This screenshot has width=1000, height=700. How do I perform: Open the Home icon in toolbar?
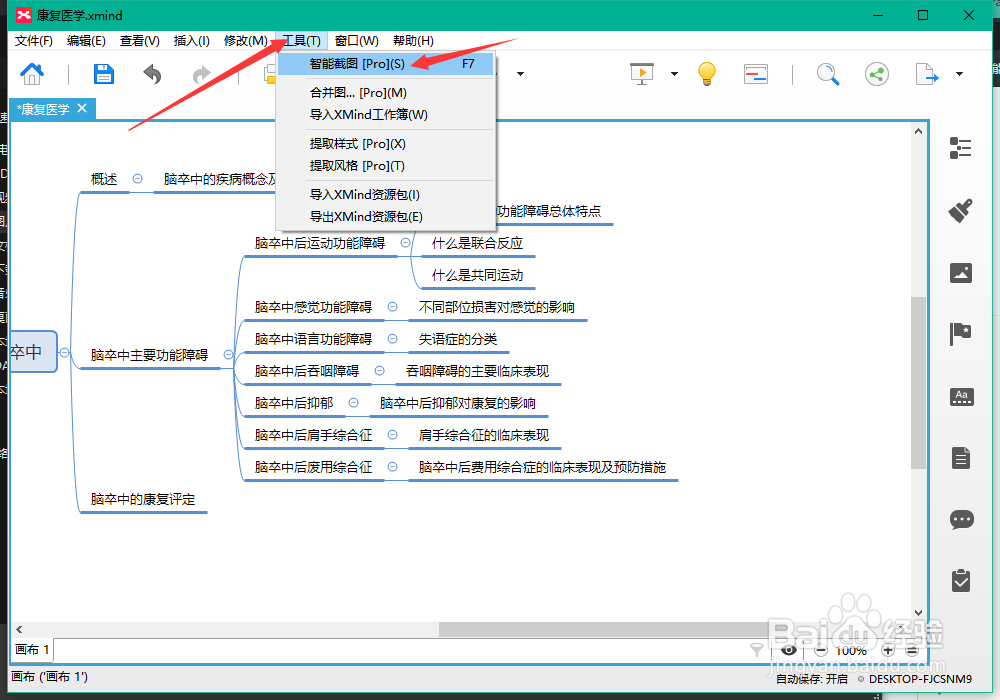tap(32, 74)
